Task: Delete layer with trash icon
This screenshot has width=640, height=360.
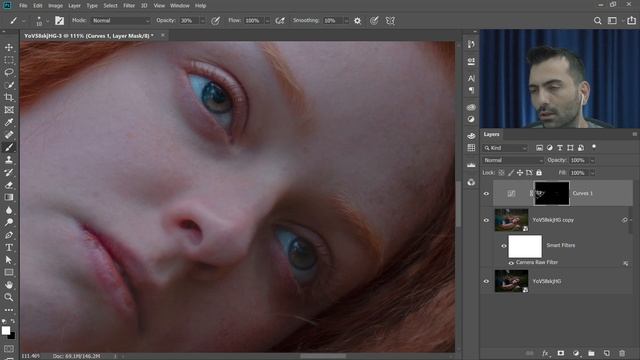Action: click(x=622, y=353)
